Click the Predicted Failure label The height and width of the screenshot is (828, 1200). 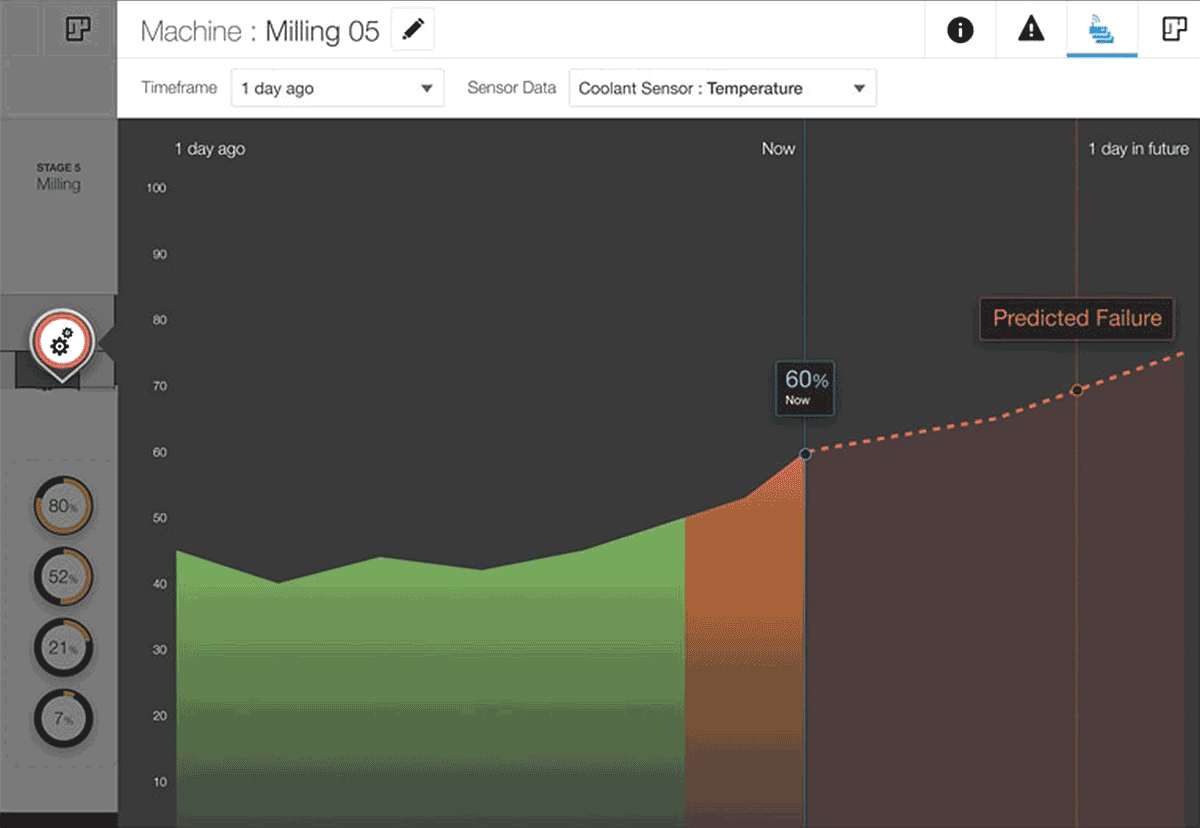pos(1077,319)
